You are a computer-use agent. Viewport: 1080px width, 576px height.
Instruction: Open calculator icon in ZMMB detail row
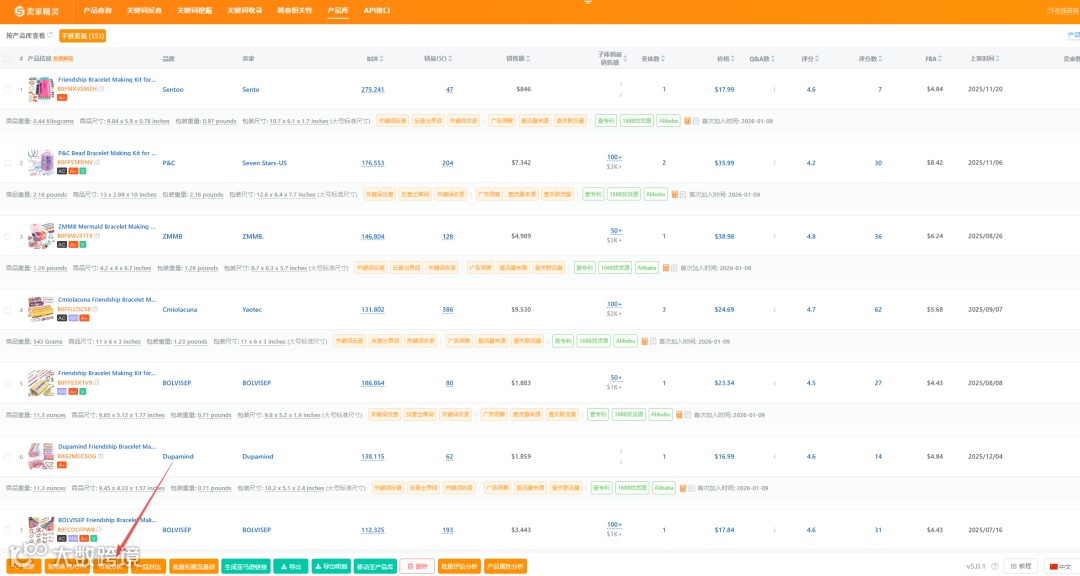tap(666, 268)
